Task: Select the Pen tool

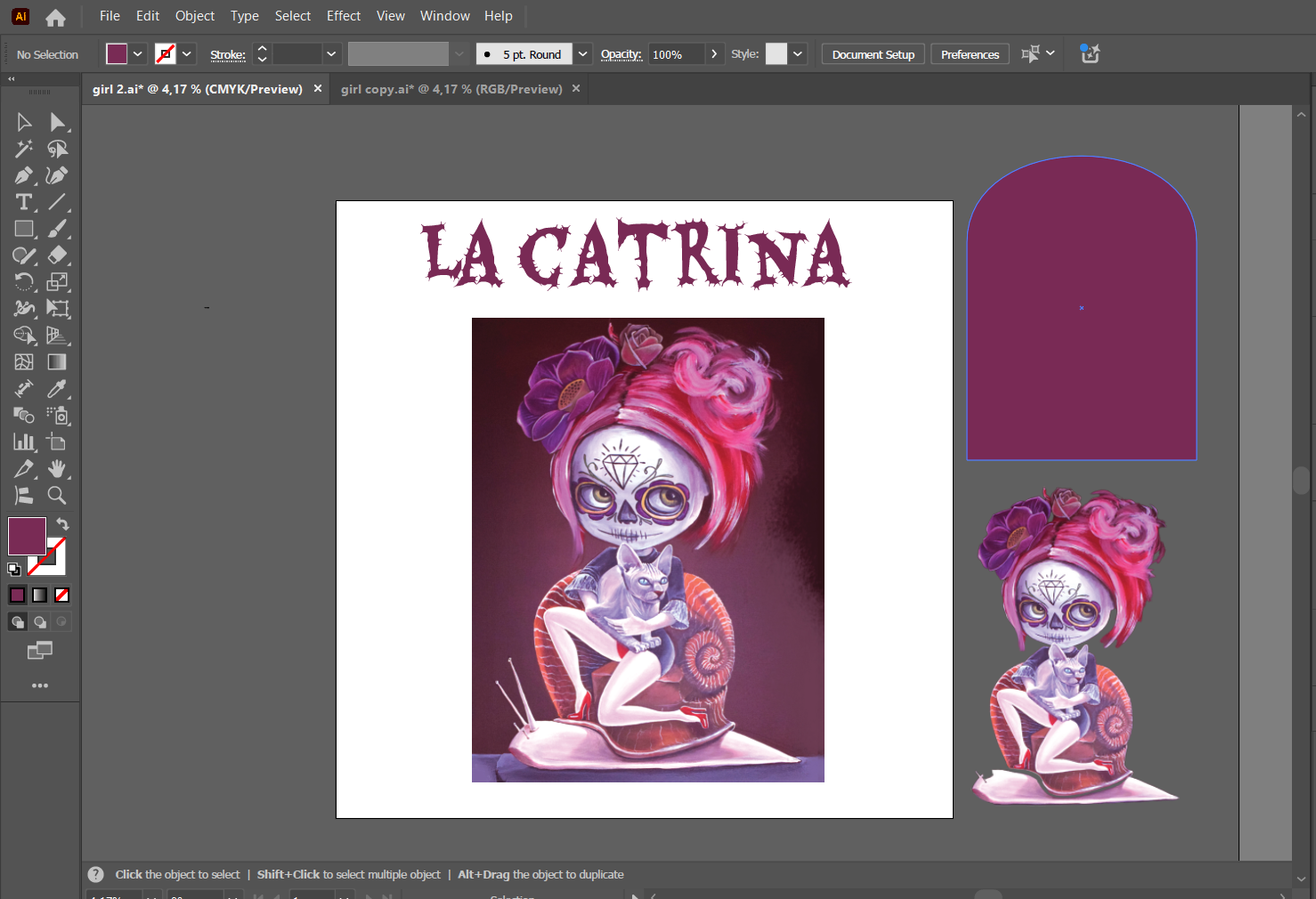Action: pyautogui.click(x=23, y=175)
